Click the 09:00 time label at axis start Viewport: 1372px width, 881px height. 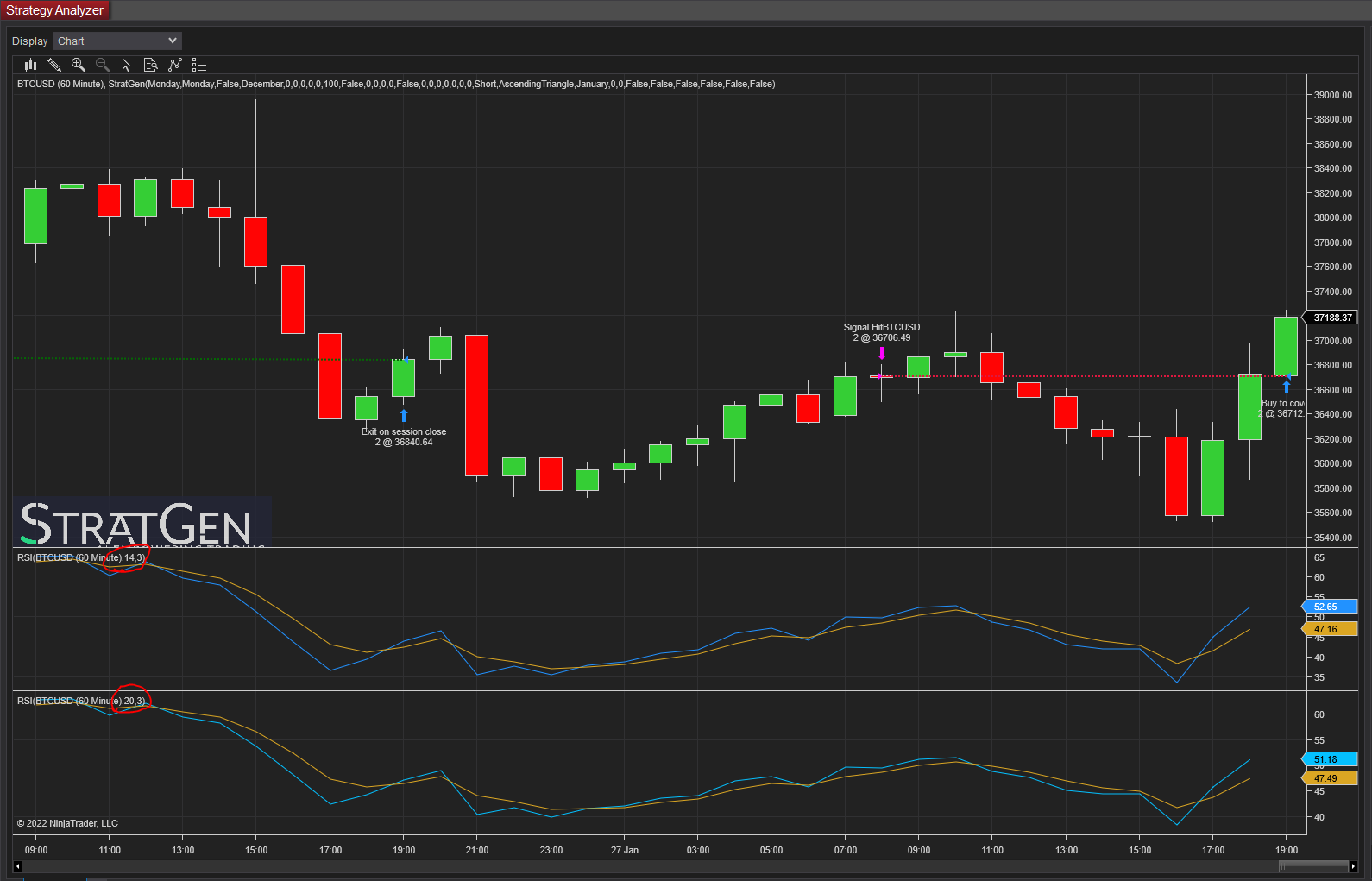coord(36,850)
